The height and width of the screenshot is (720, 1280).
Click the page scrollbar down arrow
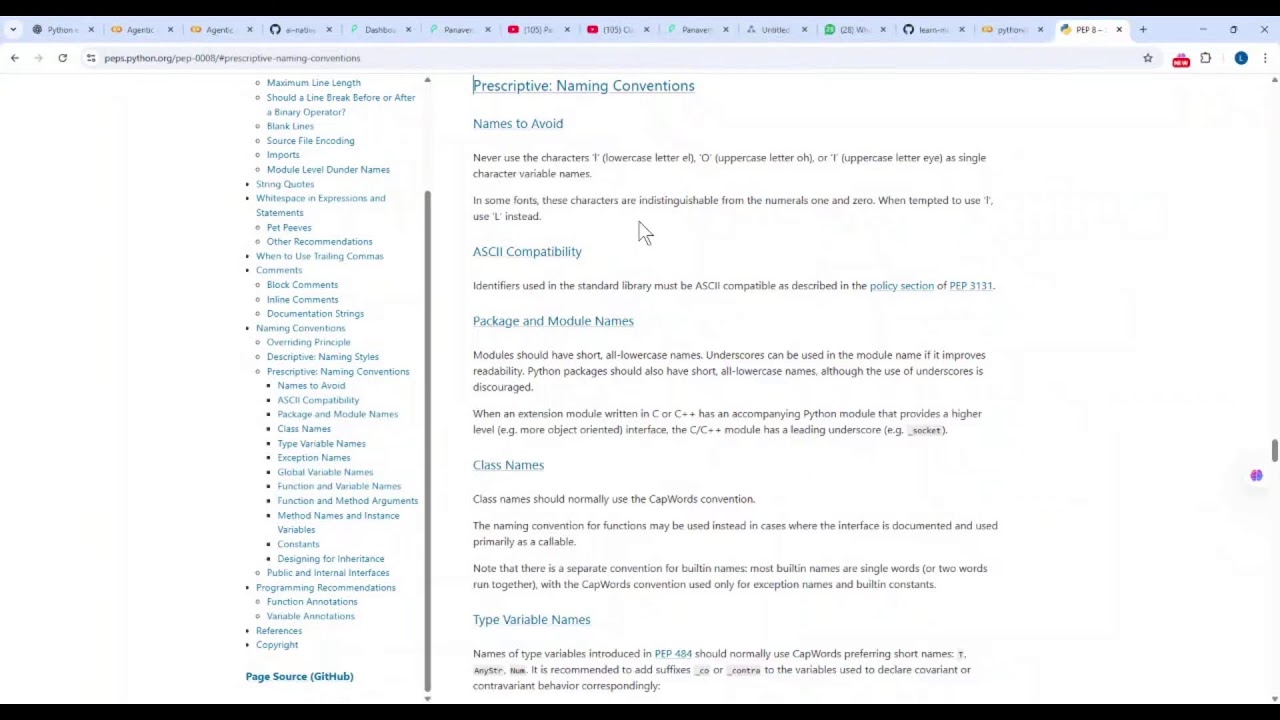[1274, 699]
